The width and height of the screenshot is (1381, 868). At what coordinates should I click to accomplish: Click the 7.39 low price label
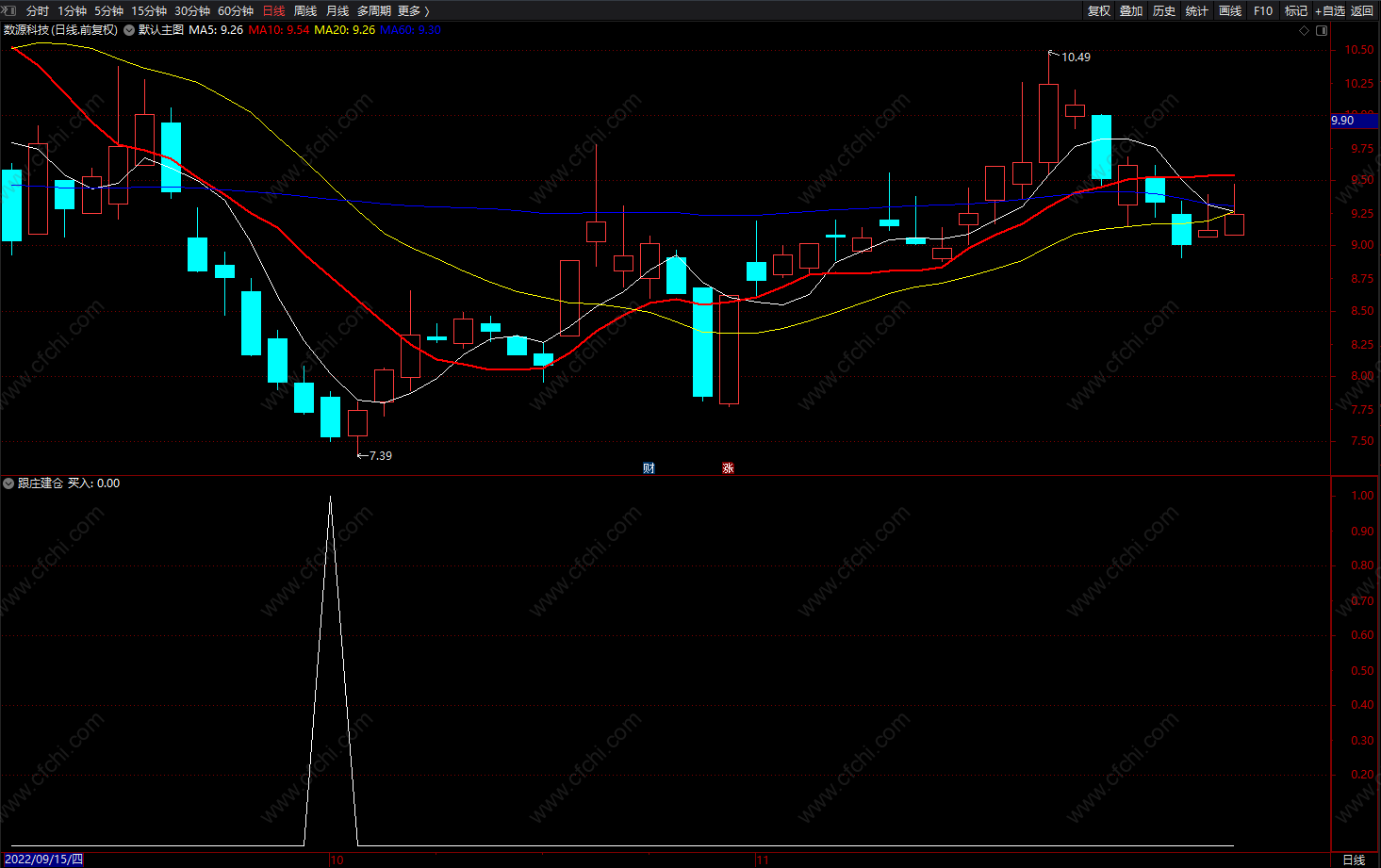tap(381, 456)
